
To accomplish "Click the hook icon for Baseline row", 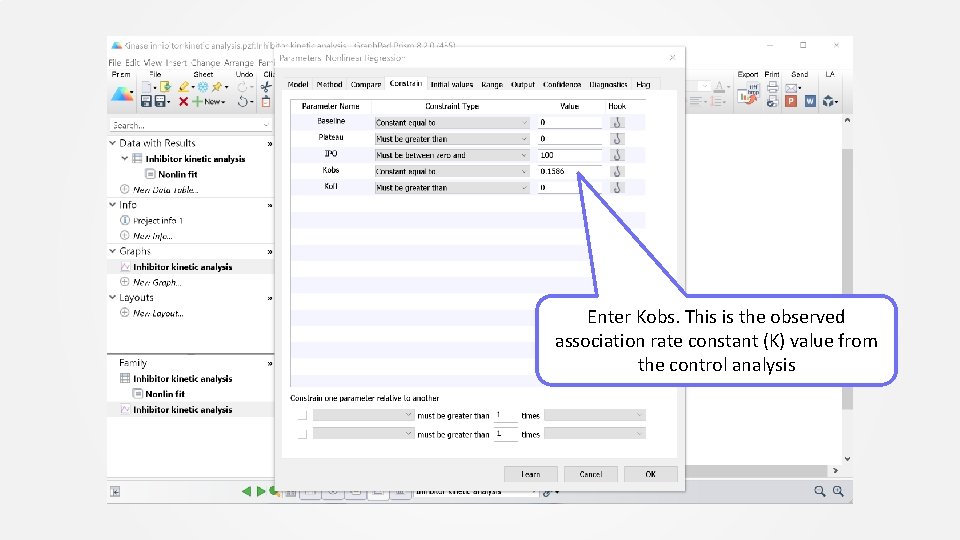I will tap(617, 122).
